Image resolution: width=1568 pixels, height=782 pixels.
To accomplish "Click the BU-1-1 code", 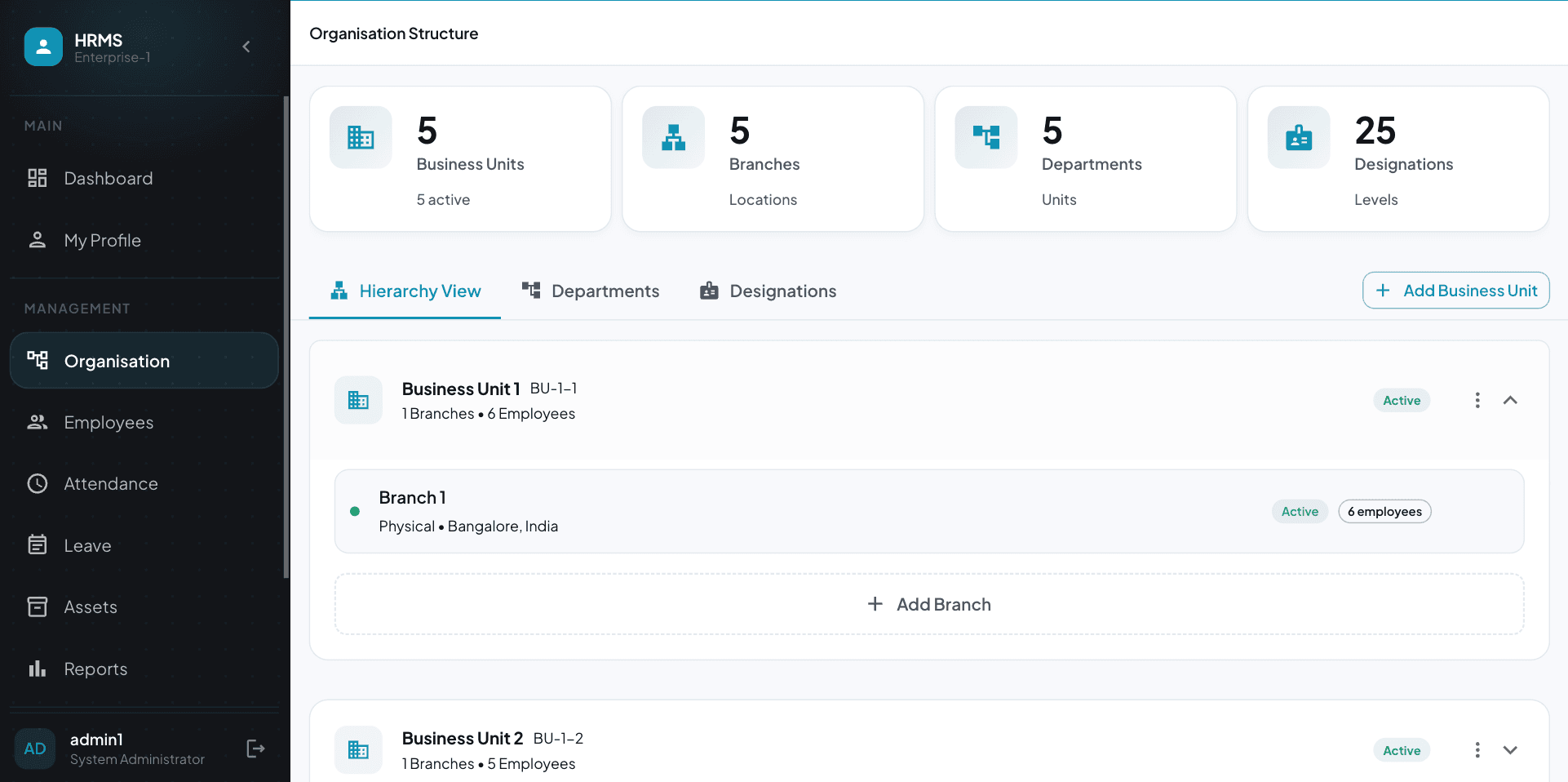I will point(554,389).
